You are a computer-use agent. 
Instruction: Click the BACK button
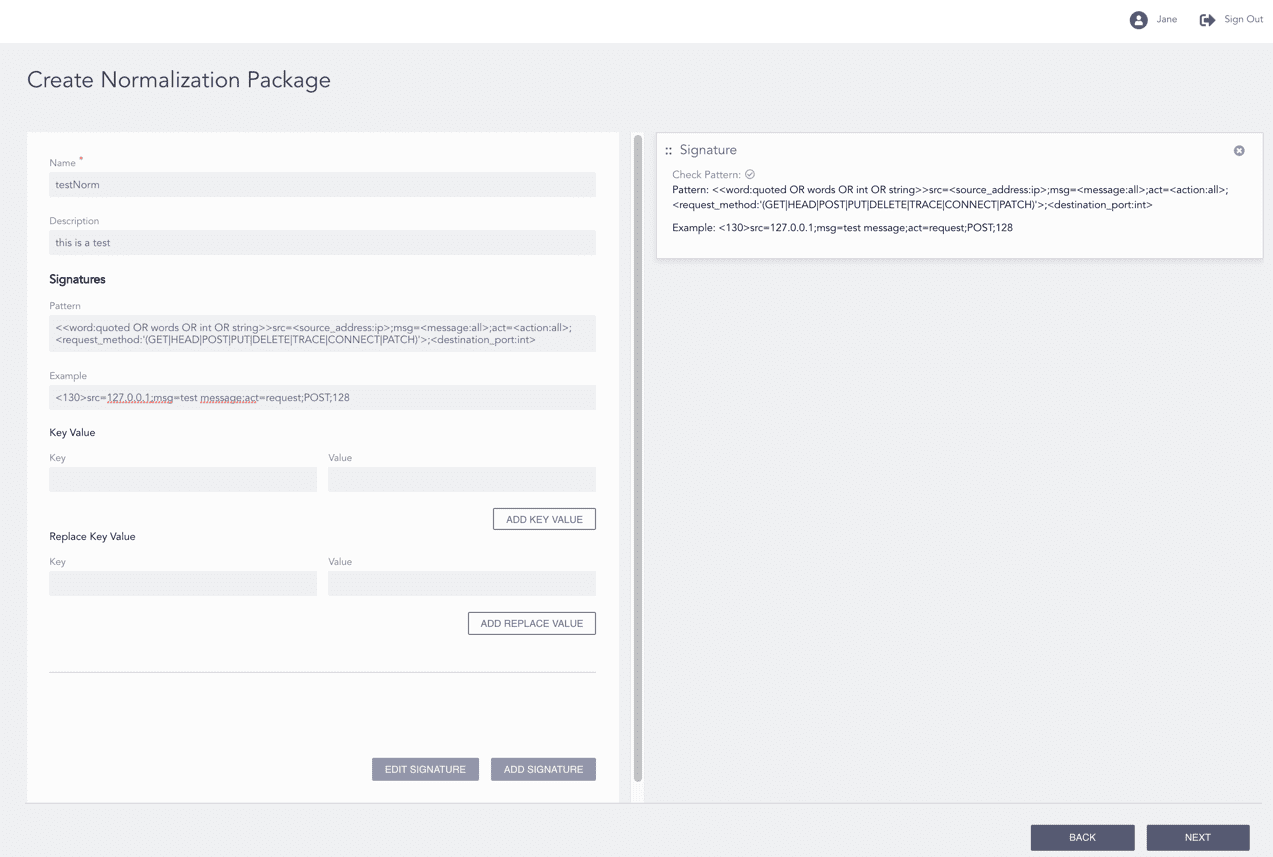(x=1082, y=837)
